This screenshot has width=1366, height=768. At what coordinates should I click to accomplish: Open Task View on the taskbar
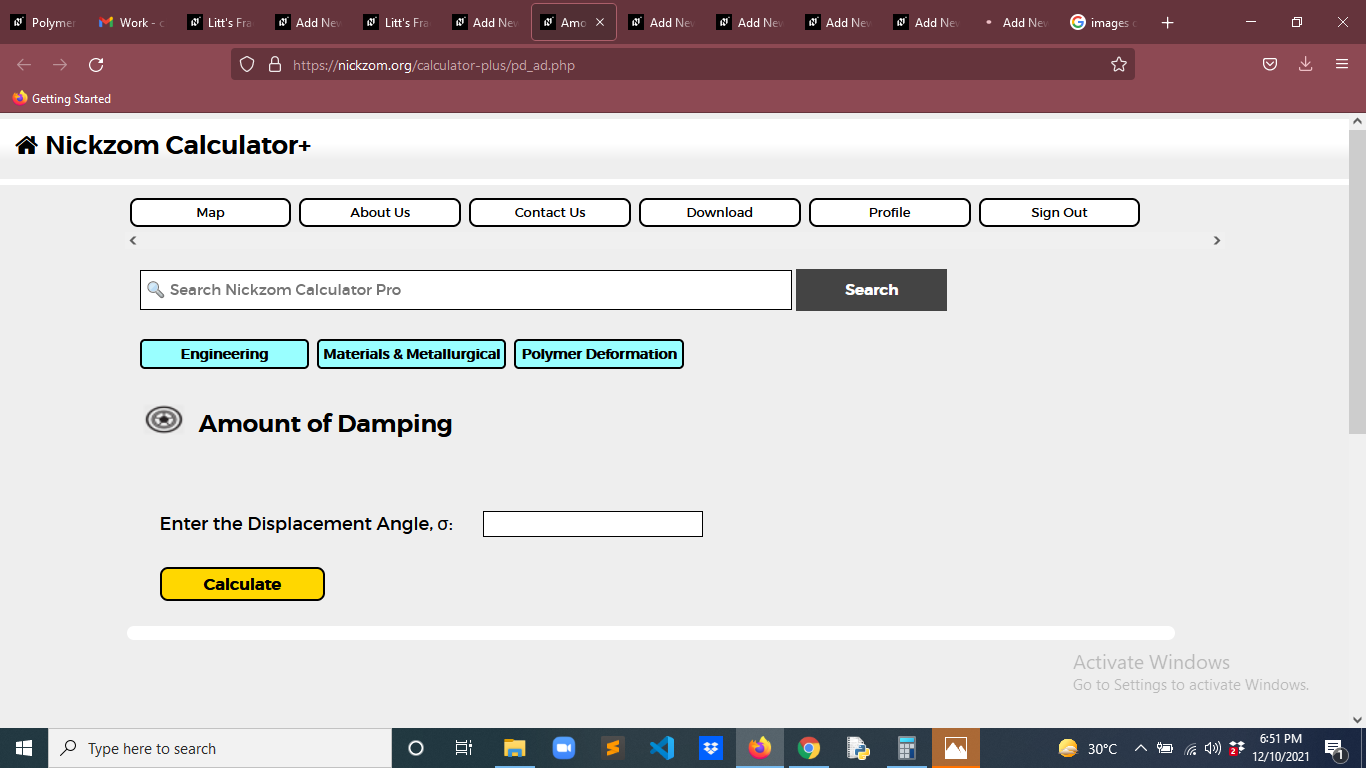(464, 748)
